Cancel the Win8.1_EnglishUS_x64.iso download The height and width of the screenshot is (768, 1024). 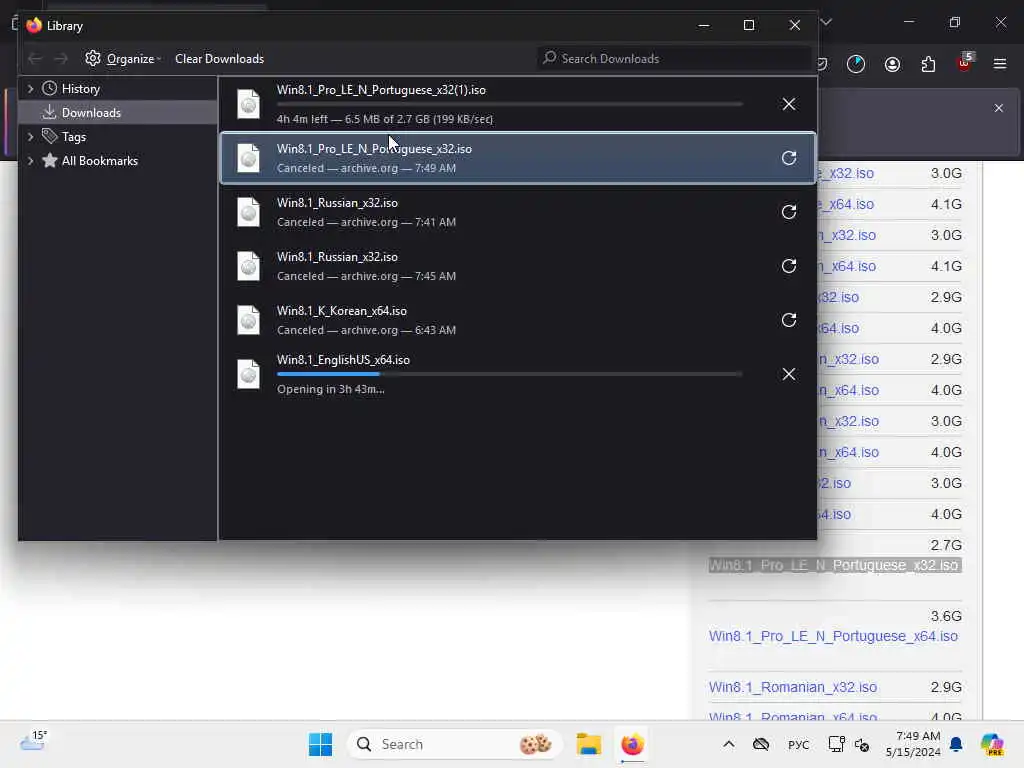tap(788, 374)
